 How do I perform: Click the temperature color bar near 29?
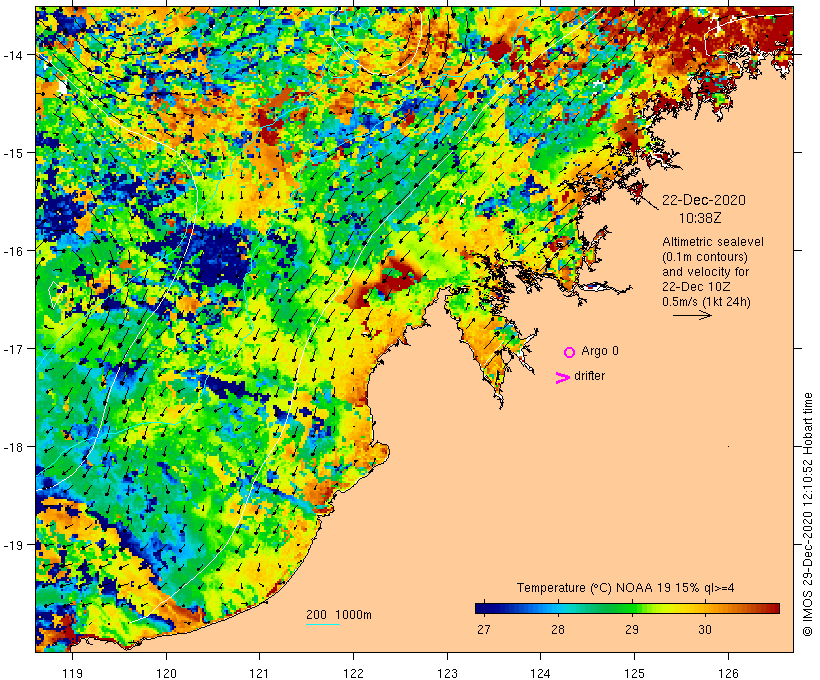631,608
